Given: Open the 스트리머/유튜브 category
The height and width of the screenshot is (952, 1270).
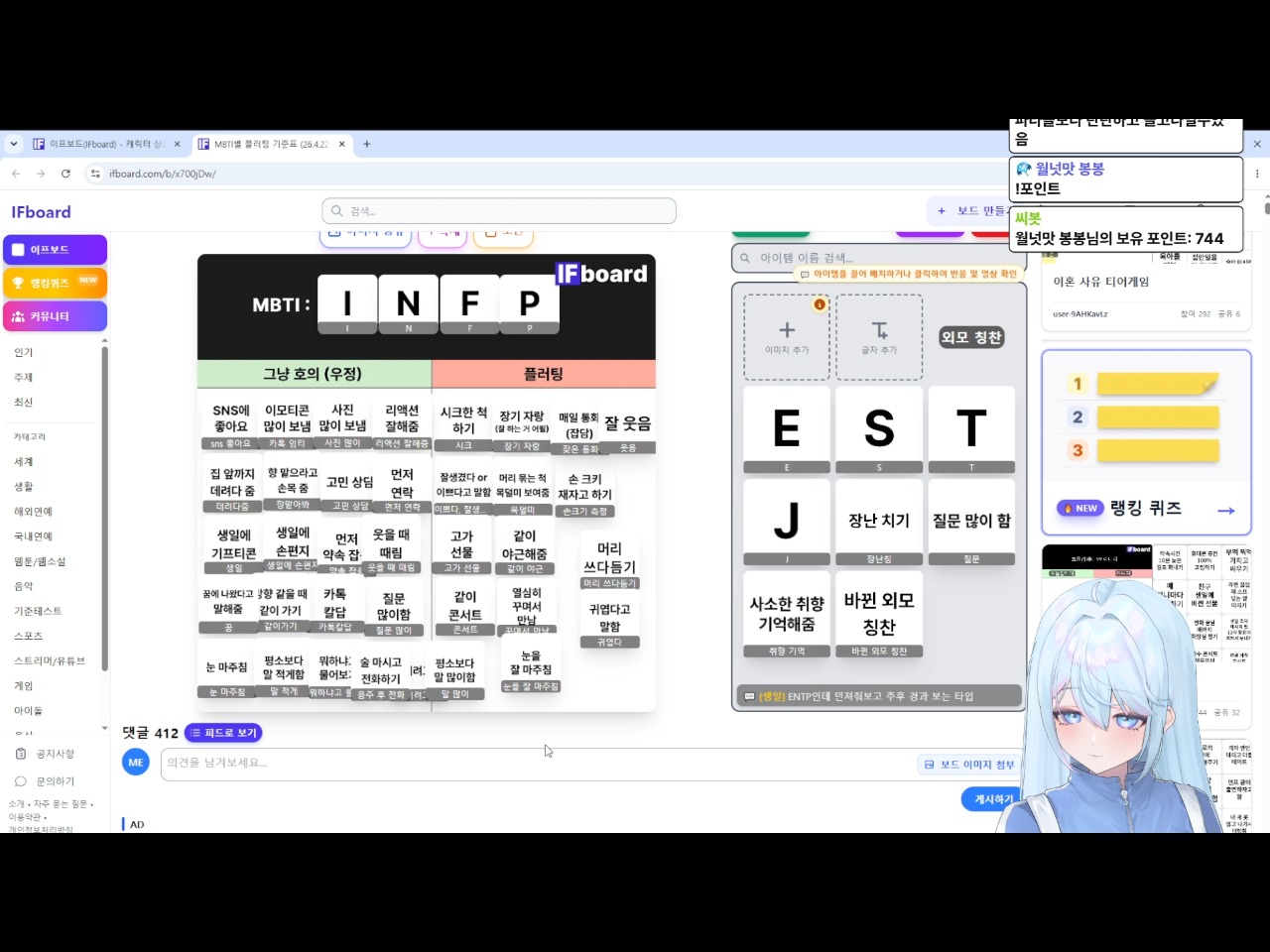Looking at the screenshot, I should pos(50,660).
